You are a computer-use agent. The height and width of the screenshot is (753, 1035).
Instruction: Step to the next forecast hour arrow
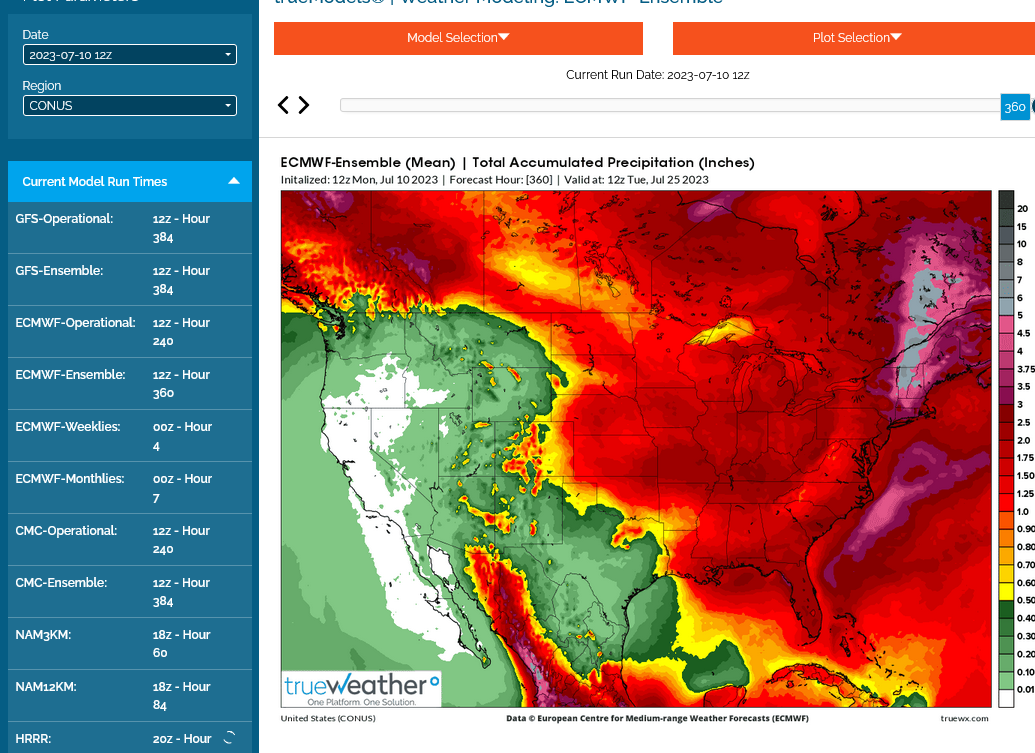coord(304,105)
